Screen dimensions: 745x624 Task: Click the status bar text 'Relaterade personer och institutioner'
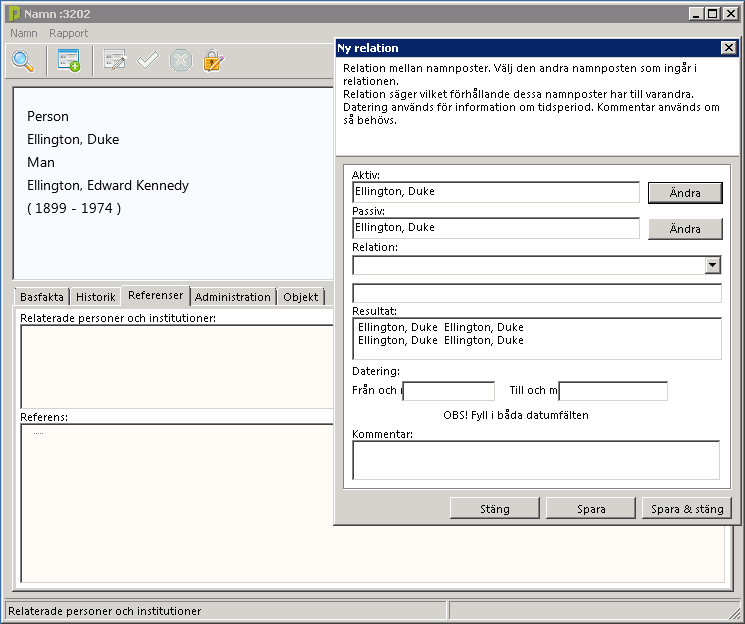tap(105, 611)
